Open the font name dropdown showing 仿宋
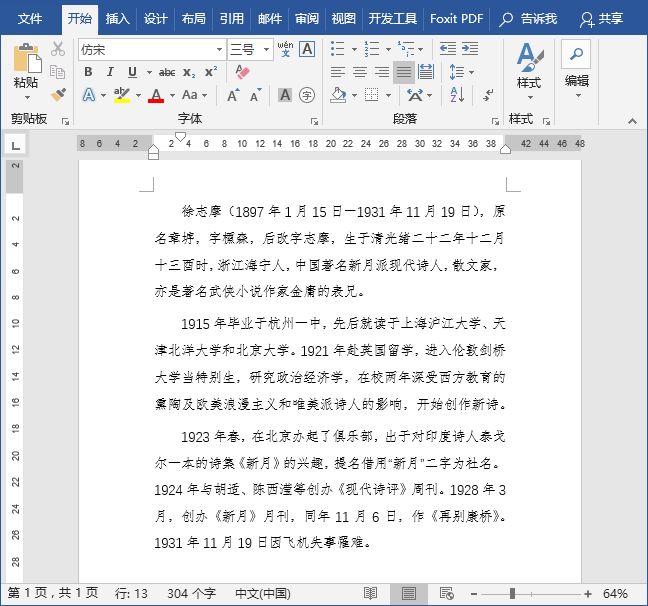Screen dimensions: 648x606 pyautogui.click(x=219, y=49)
